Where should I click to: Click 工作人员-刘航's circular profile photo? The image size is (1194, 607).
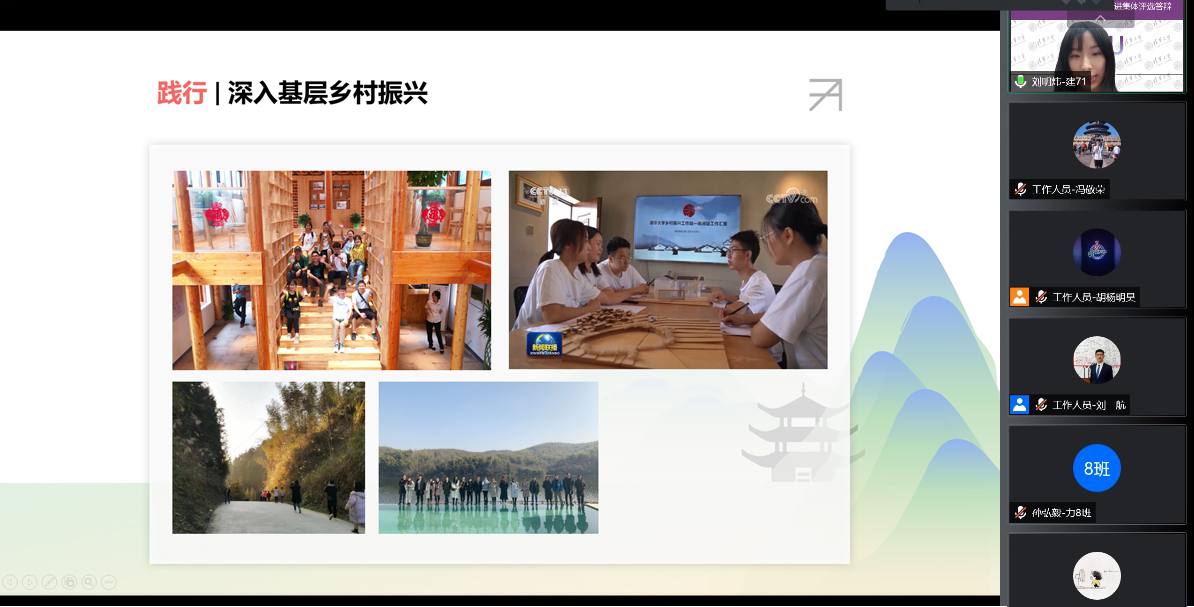tap(1097, 360)
